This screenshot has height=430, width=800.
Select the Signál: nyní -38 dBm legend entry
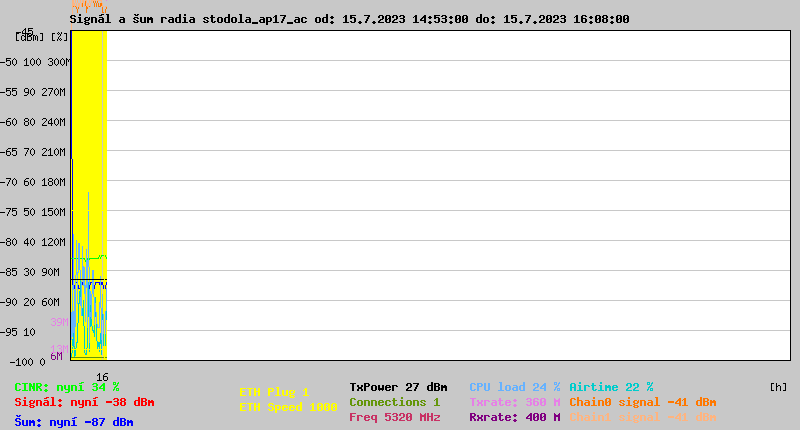(x=84, y=402)
